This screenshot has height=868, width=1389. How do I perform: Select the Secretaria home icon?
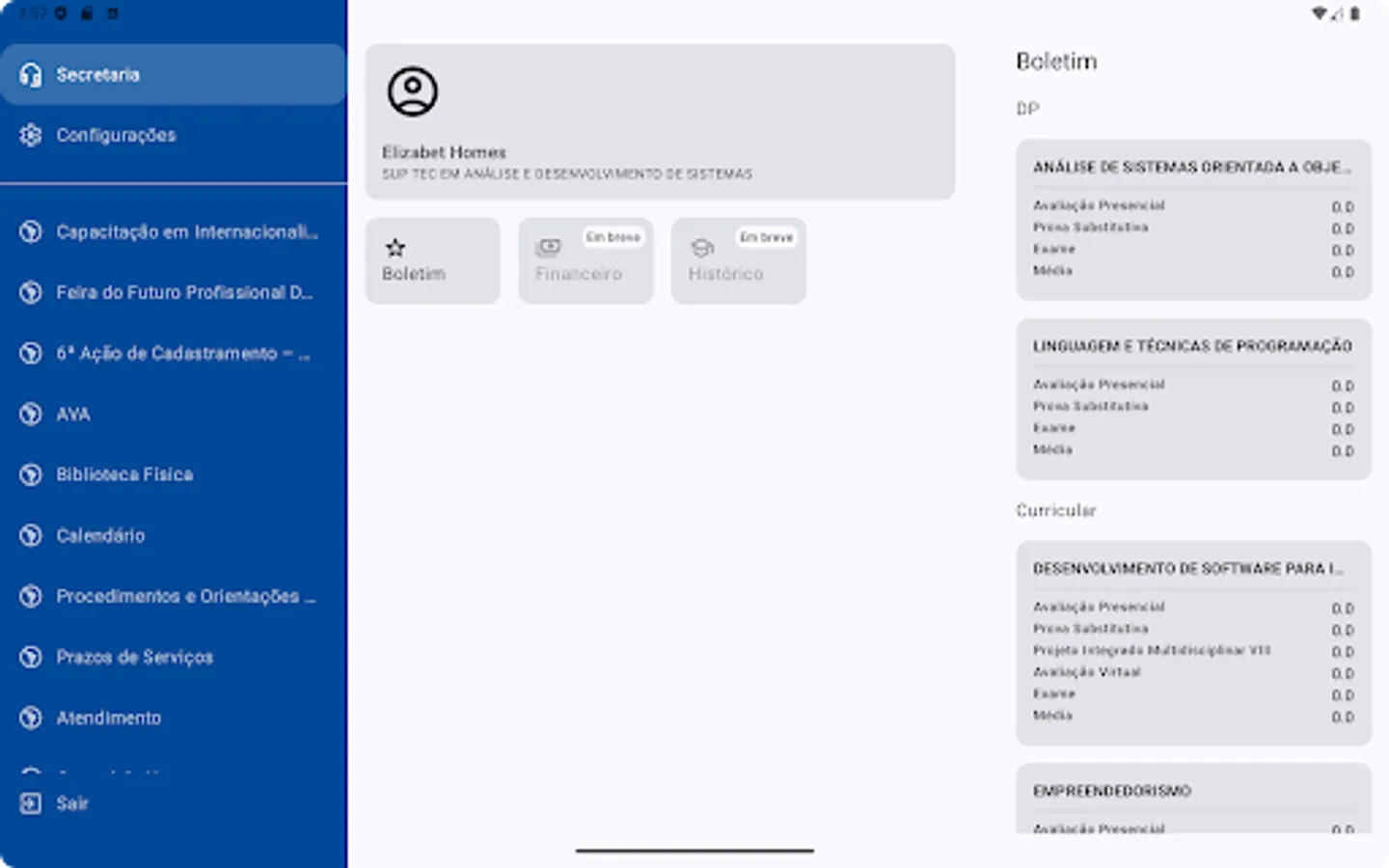point(30,73)
